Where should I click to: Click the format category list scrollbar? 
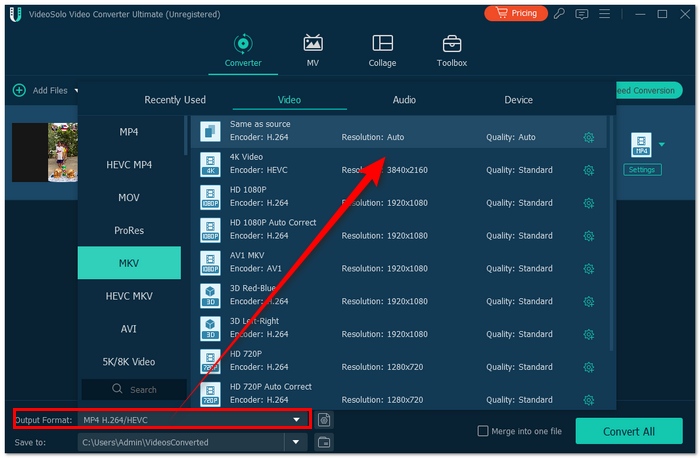(186, 136)
